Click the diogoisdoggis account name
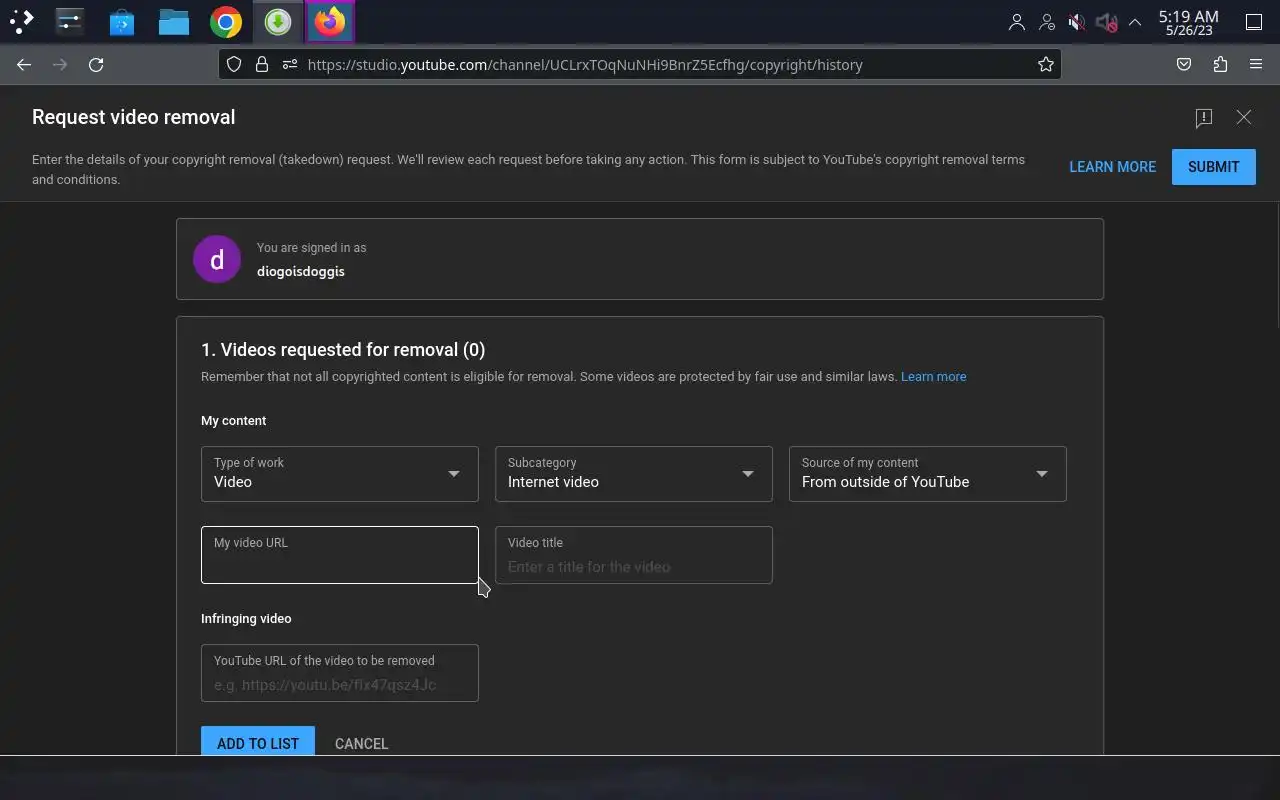 (x=300, y=271)
